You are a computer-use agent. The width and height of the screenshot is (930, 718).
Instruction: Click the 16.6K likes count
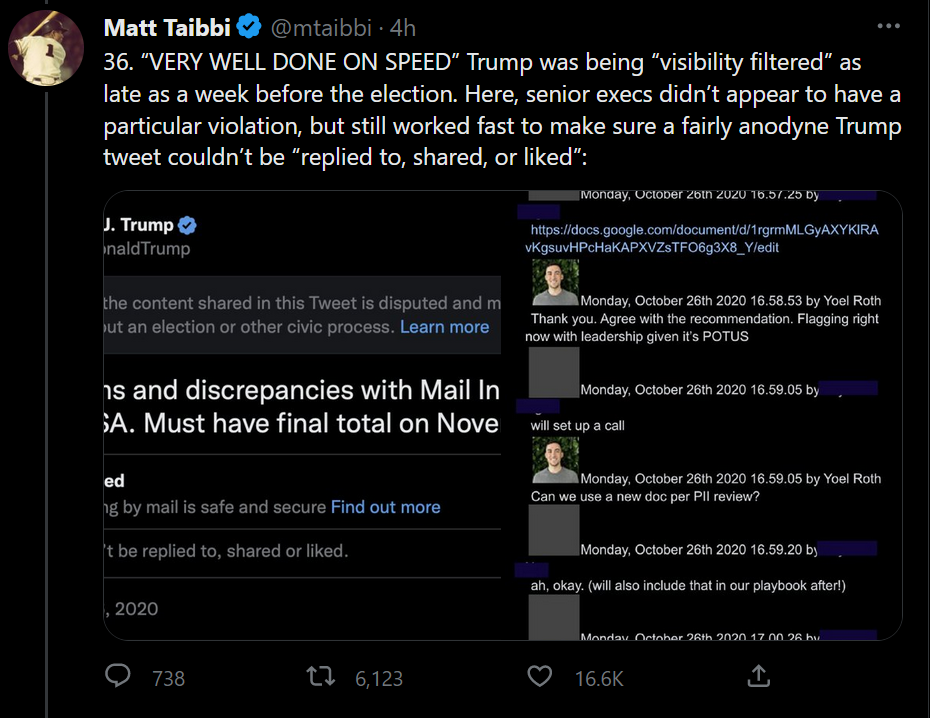tap(599, 678)
